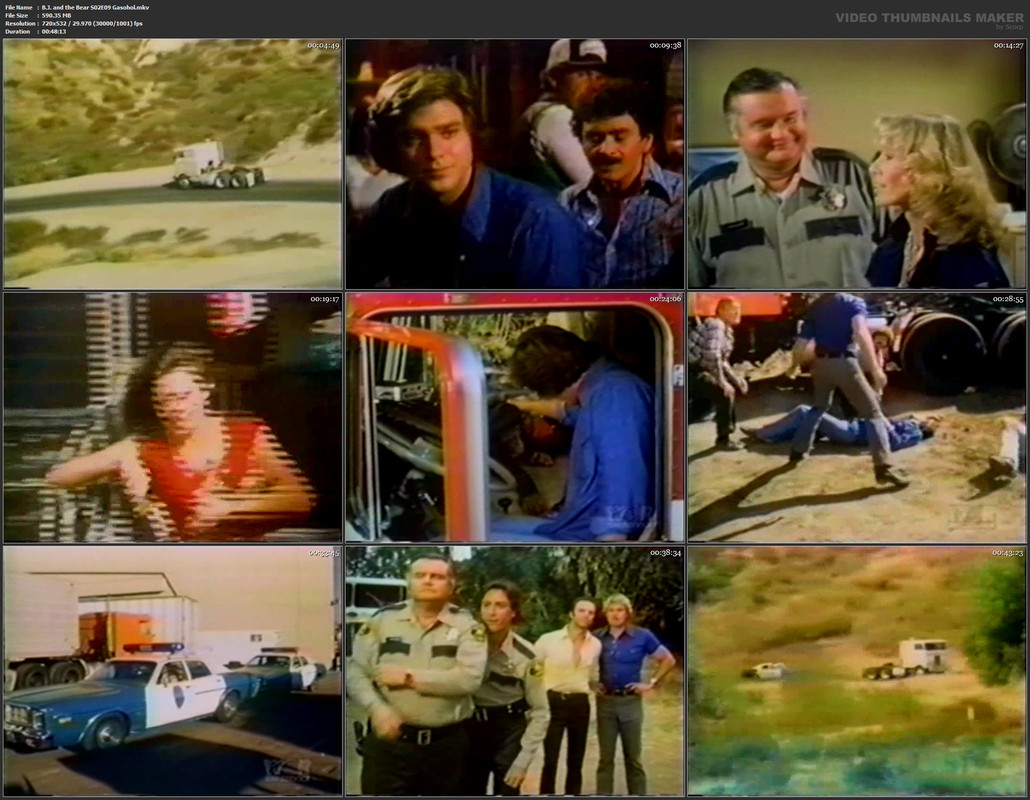Select the duration value '00:48:13'
Screen dimensions: 1030x800
[54, 31]
